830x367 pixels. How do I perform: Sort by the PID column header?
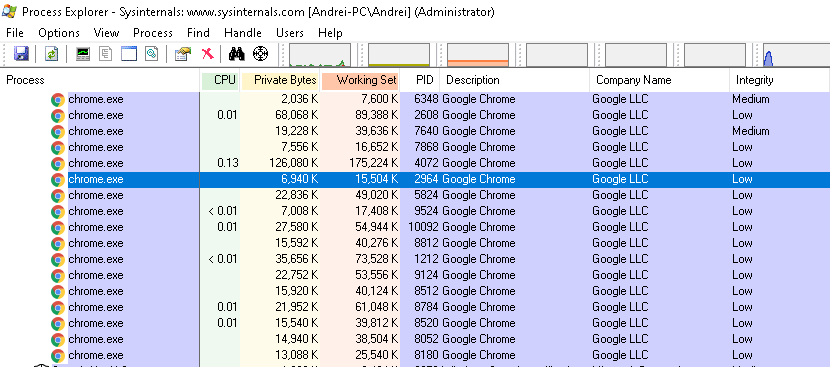[420, 80]
